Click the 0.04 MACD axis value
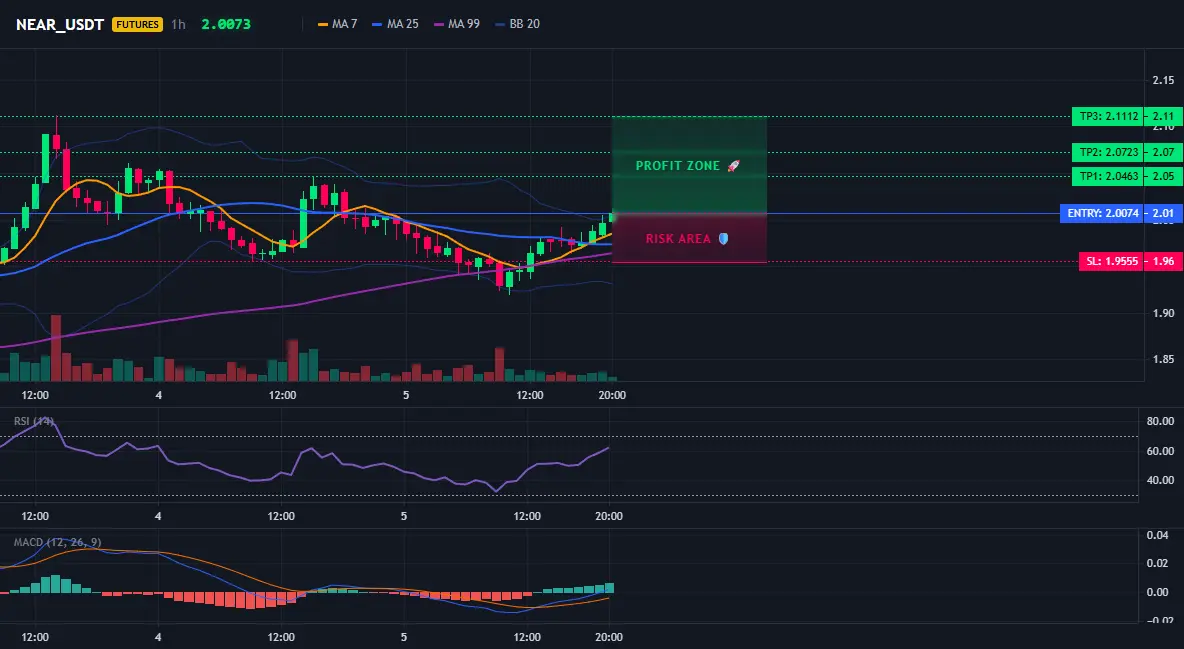1184x649 pixels. pos(1158,535)
